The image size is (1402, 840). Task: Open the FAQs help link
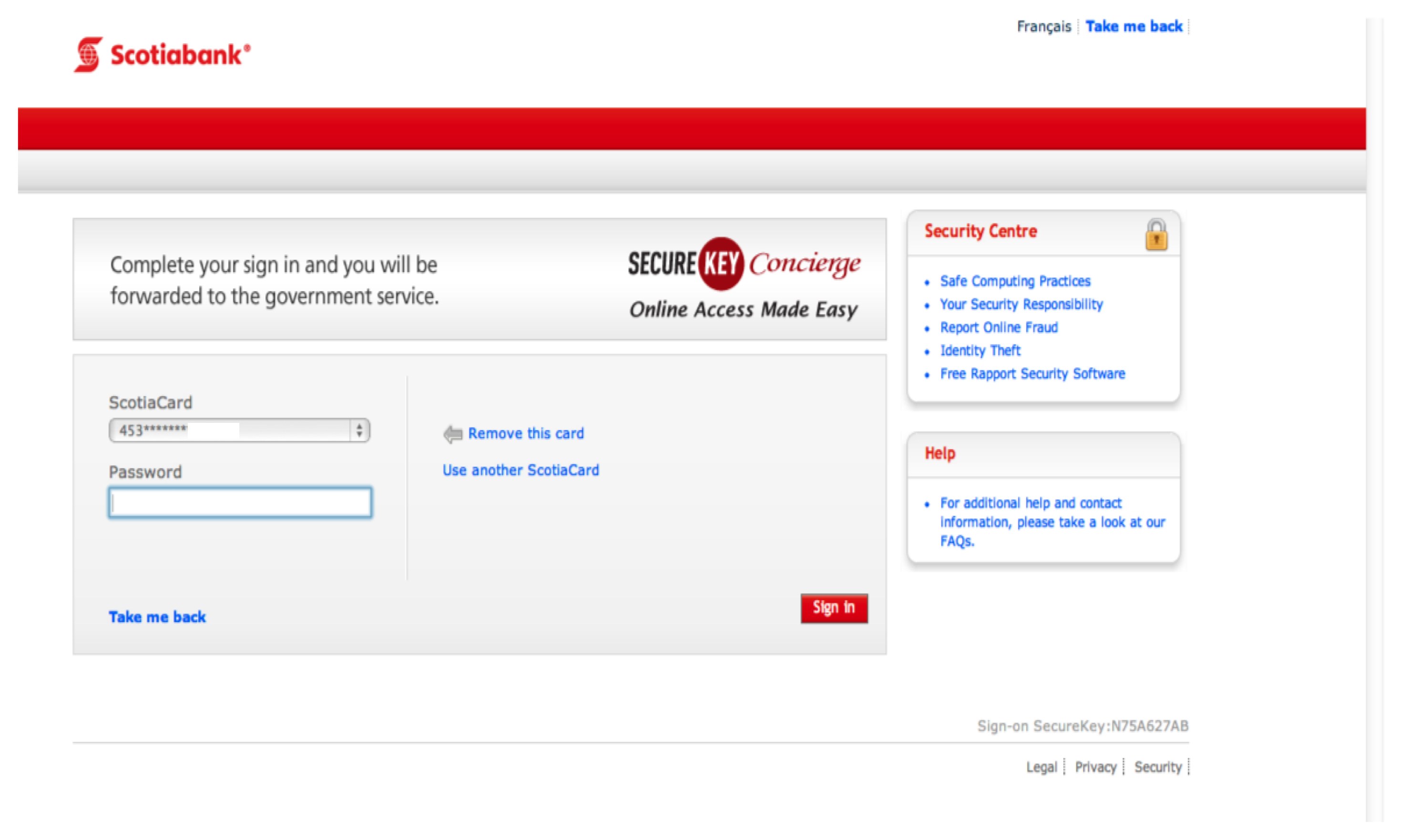click(957, 542)
